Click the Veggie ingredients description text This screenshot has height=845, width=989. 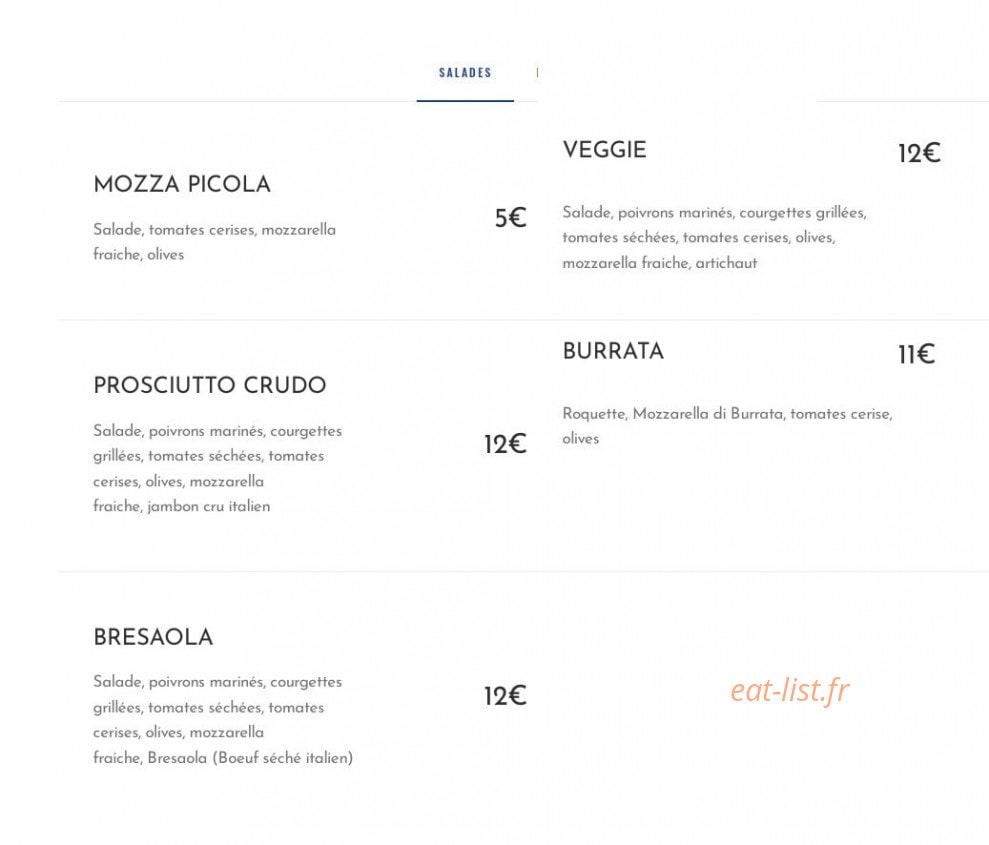click(715, 238)
